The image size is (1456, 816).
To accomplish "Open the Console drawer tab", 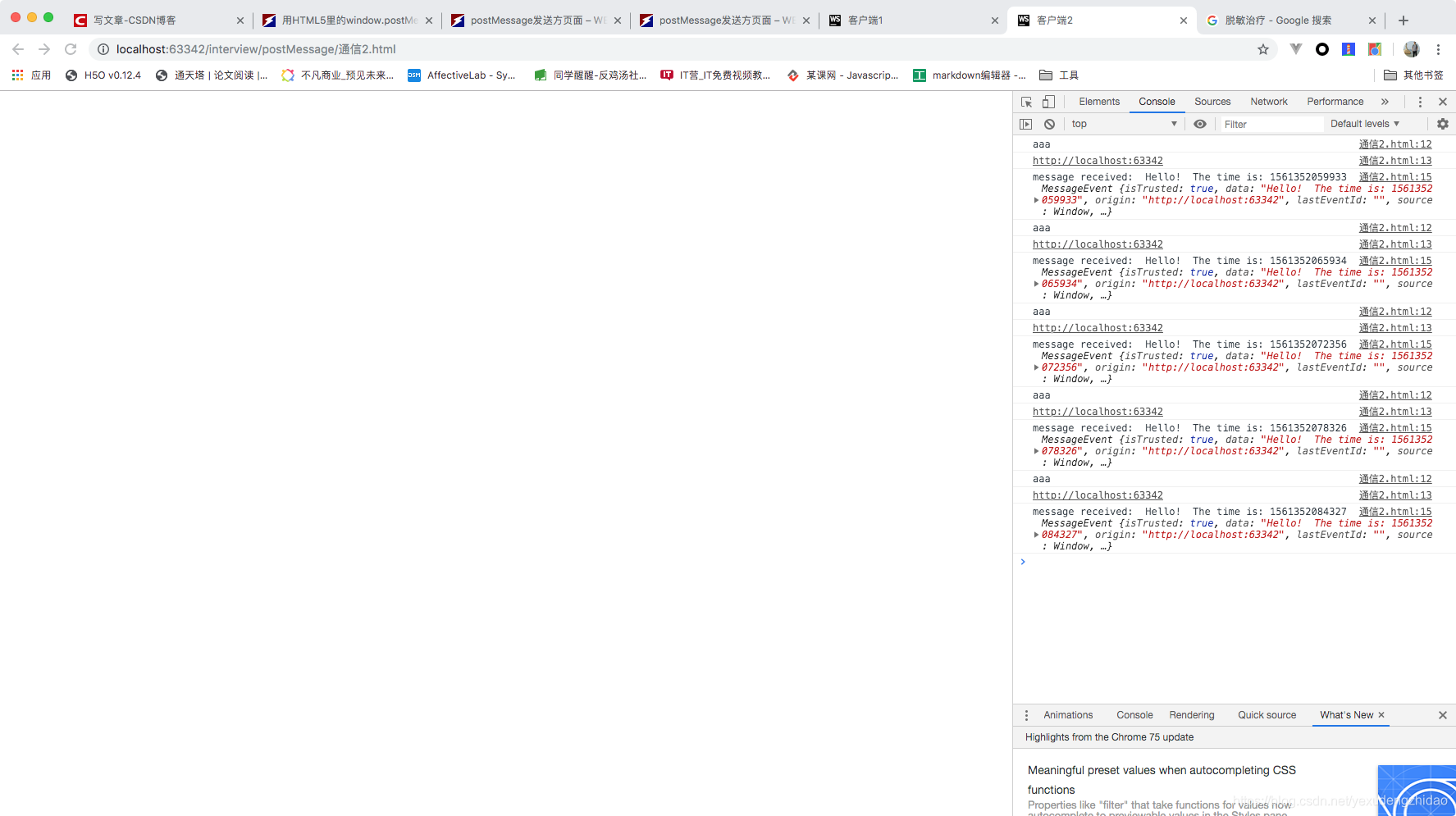I will 1134,715.
